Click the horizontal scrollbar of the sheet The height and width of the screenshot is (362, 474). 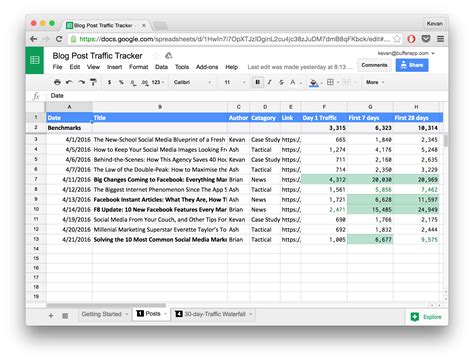[x=106, y=305]
